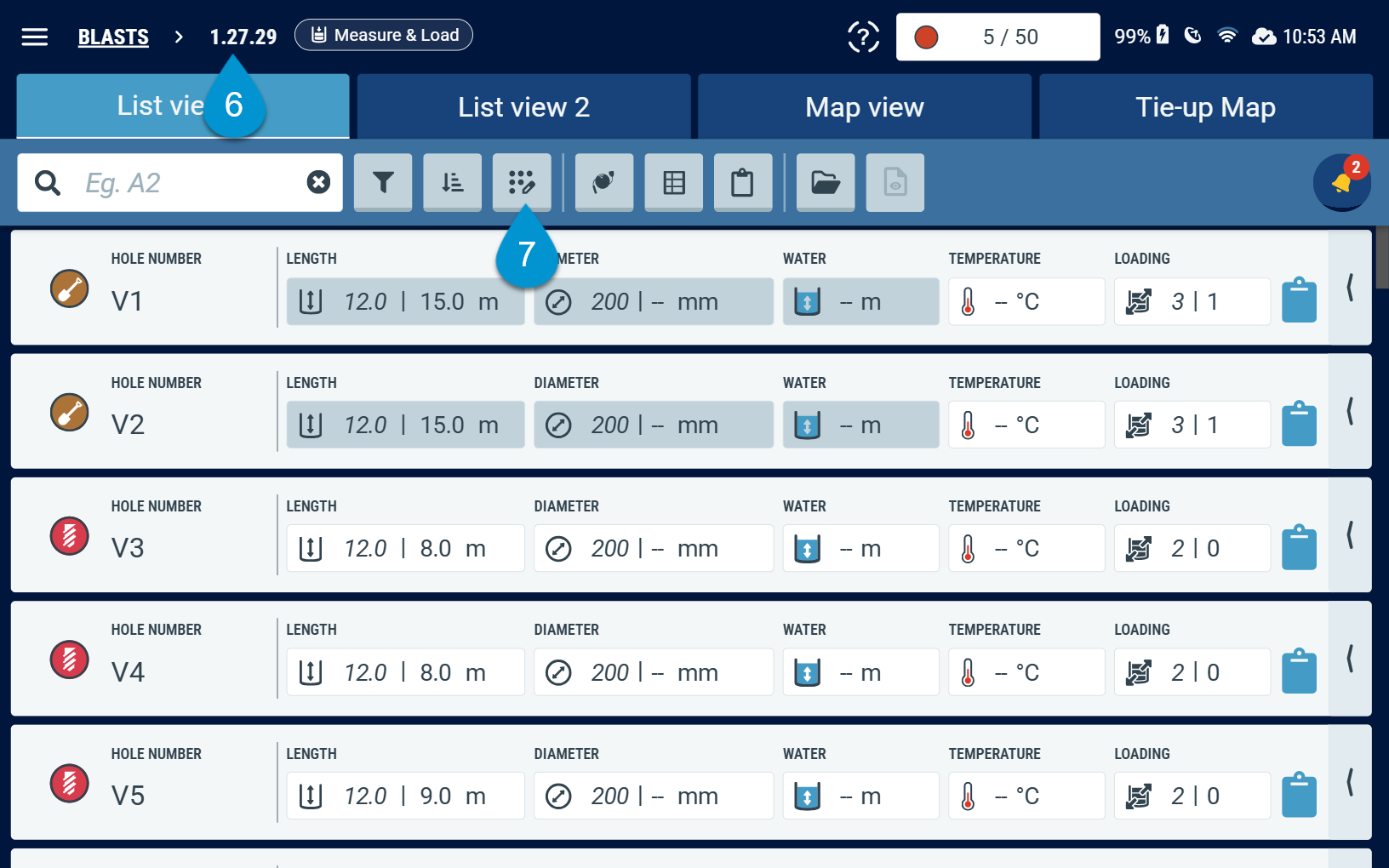The height and width of the screenshot is (868, 1389).
Task: Open the multi-hole edit tool
Action: point(522,182)
